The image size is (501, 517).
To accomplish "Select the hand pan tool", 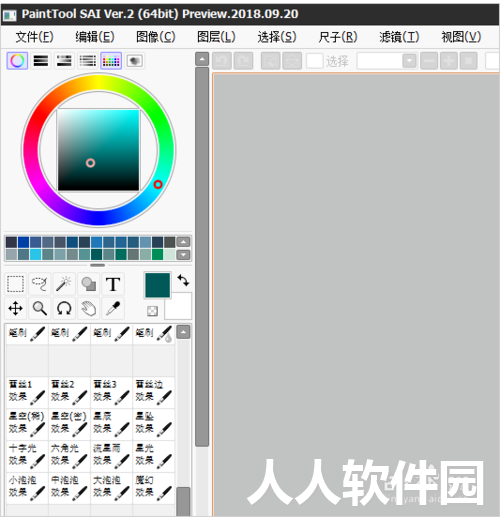I will pyautogui.click(x=89, y=308).
